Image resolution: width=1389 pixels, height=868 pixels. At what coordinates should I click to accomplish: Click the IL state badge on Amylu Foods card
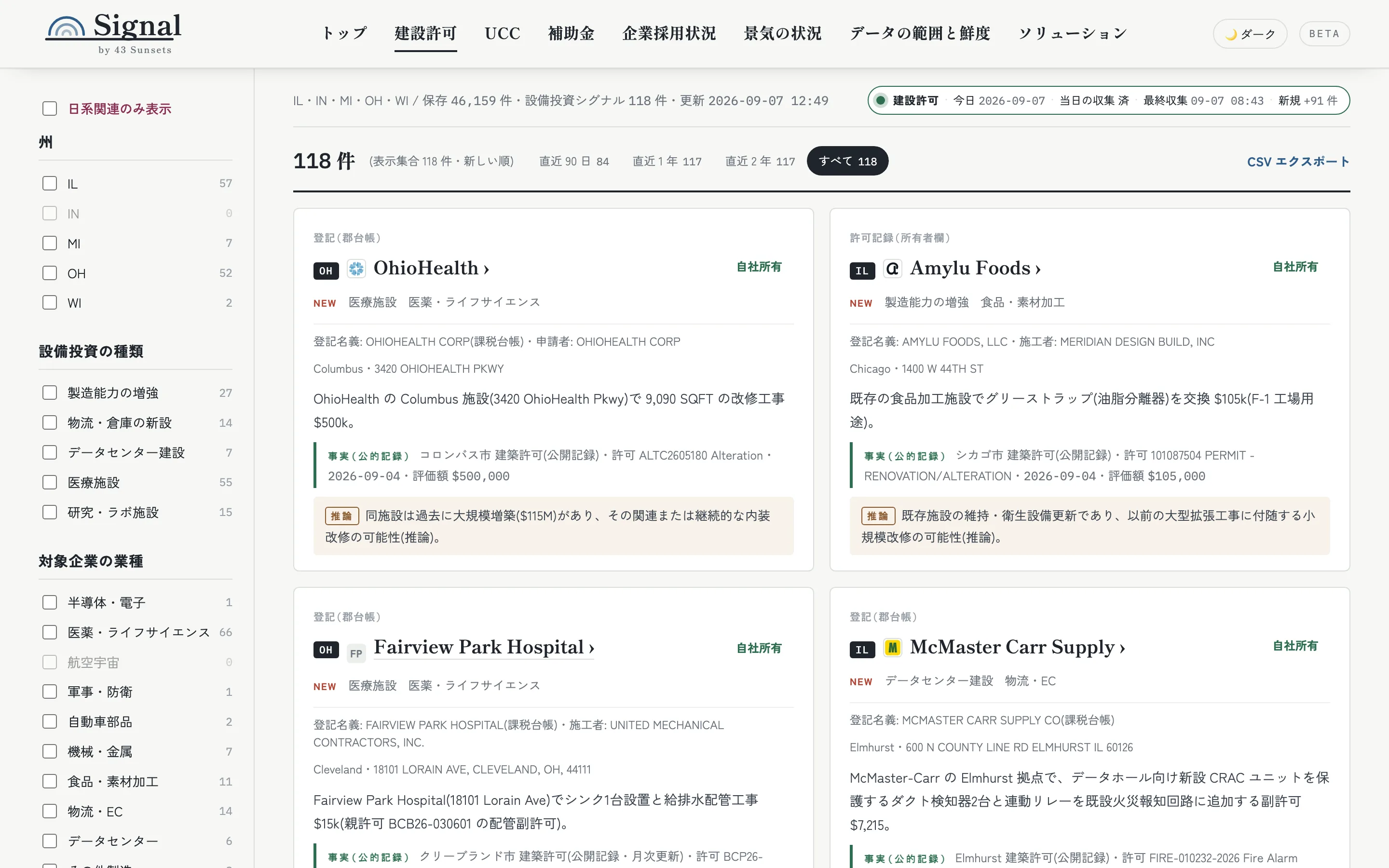pos(862,271)
